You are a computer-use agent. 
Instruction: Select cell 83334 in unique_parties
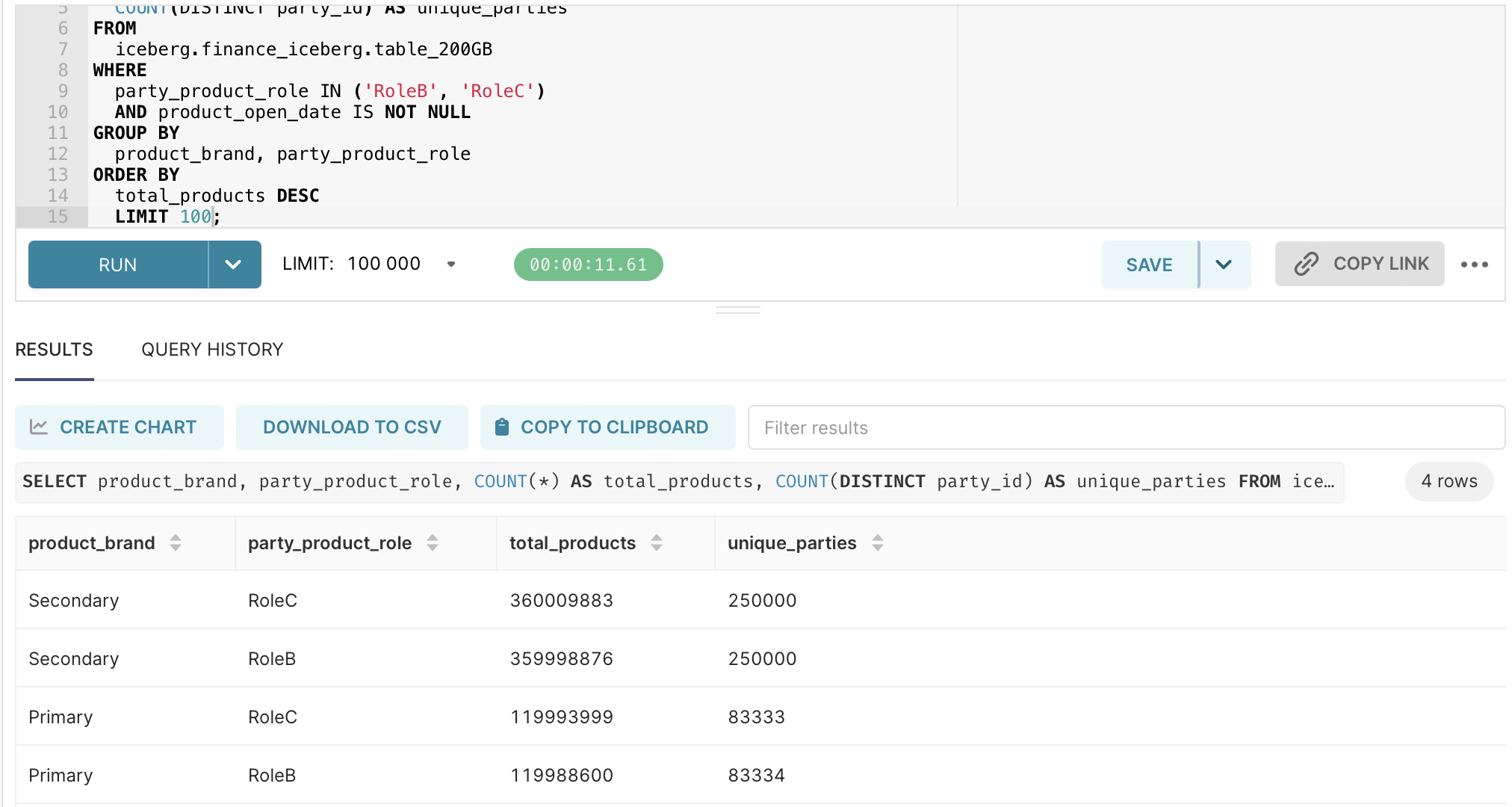tap(757, 776)
